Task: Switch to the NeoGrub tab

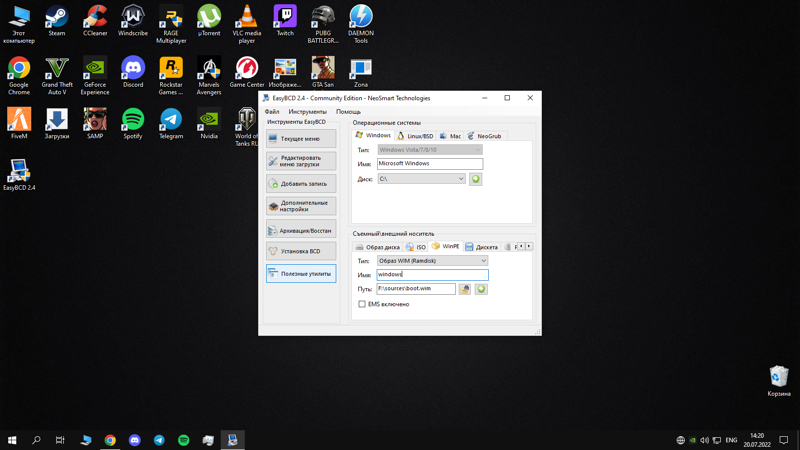Action: tap(484, 136)
